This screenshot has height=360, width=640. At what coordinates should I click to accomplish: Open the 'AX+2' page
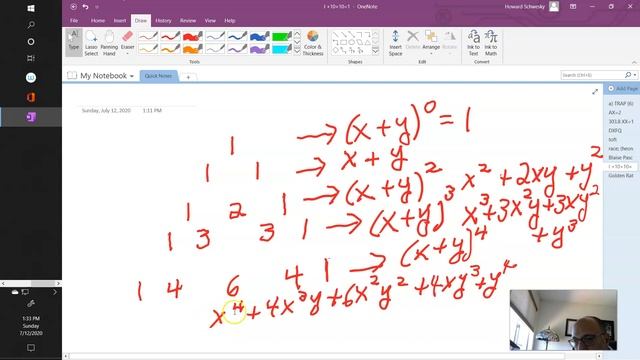(x=615, y=112)
